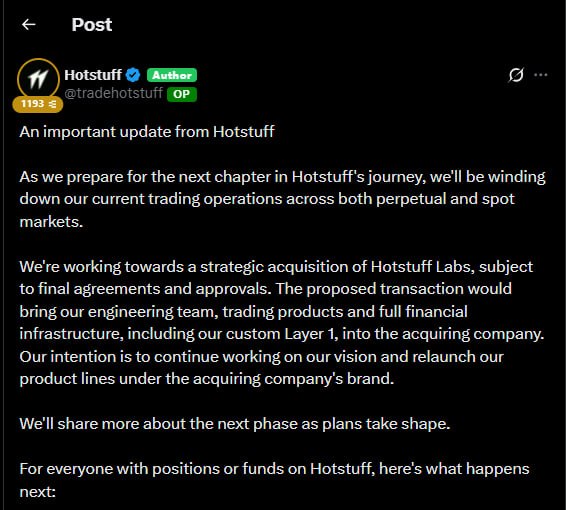Open the Grok explain-post icon
The image size is (566, 510).
pyautogui.click(x=516, y=75)
